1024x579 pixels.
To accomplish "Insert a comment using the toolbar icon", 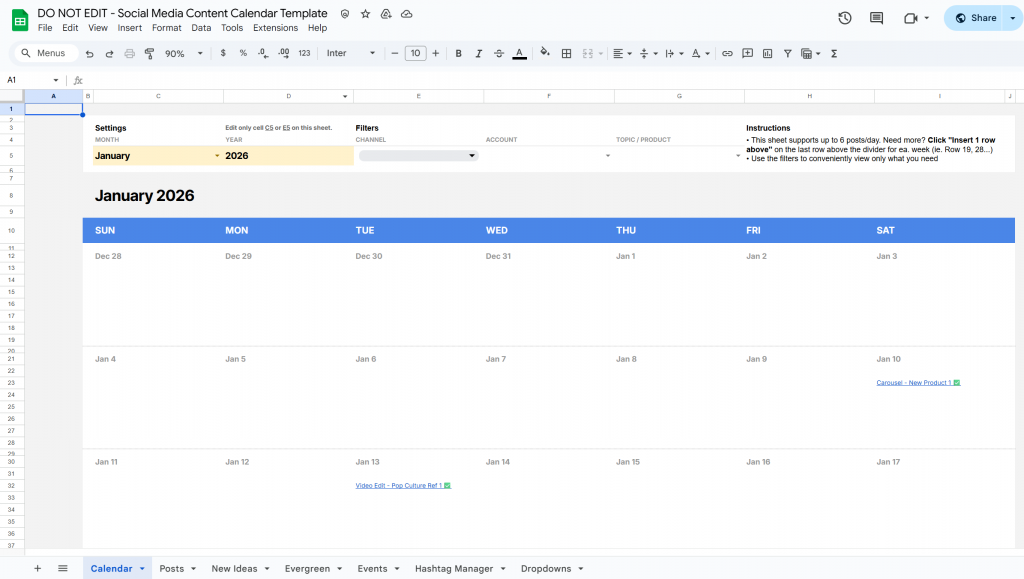I will coord(747,53).
